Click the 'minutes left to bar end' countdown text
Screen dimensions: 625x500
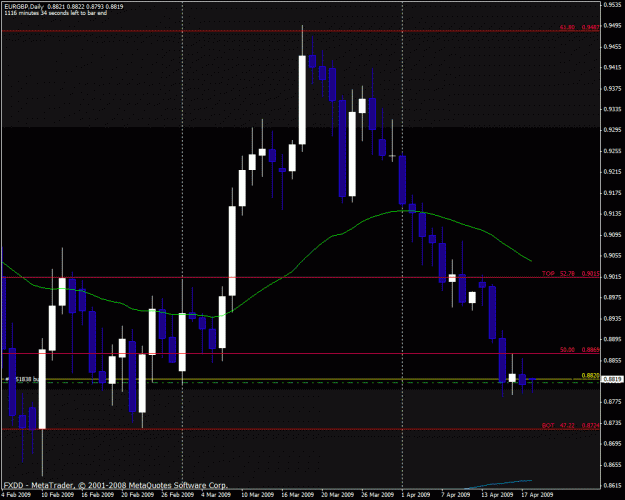(55, 13)
